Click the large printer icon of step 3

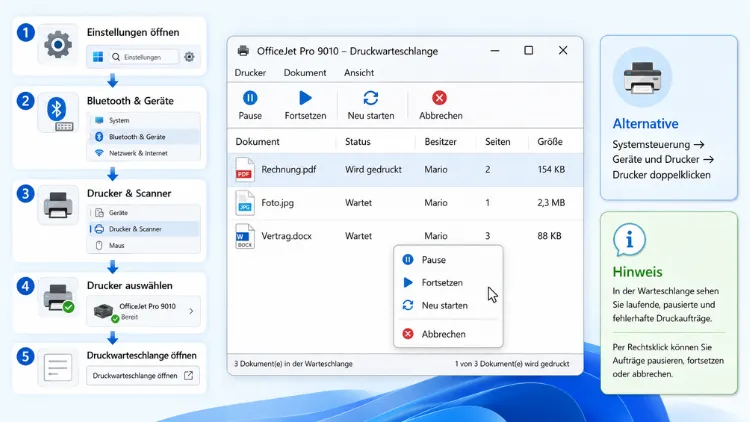coord(58,205)
